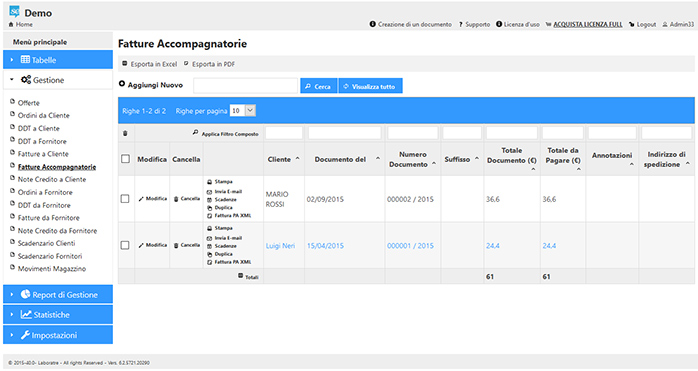Open Licenza d'uso link
Image resolution: width=698 pixels, height=371 pixels.
coord(521,24)
